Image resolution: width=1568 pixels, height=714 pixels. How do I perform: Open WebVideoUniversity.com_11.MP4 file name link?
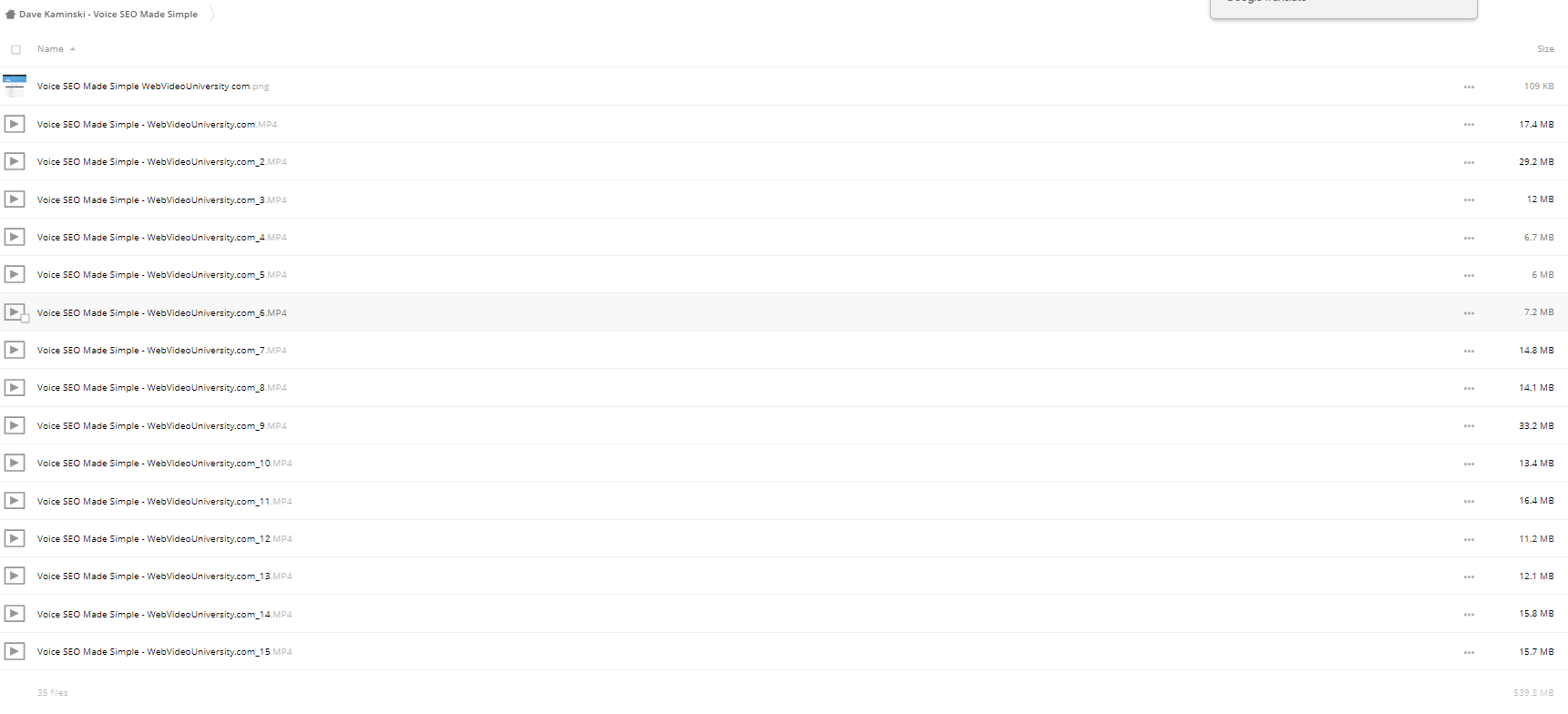pyautogui.click(x=164, y=501)
